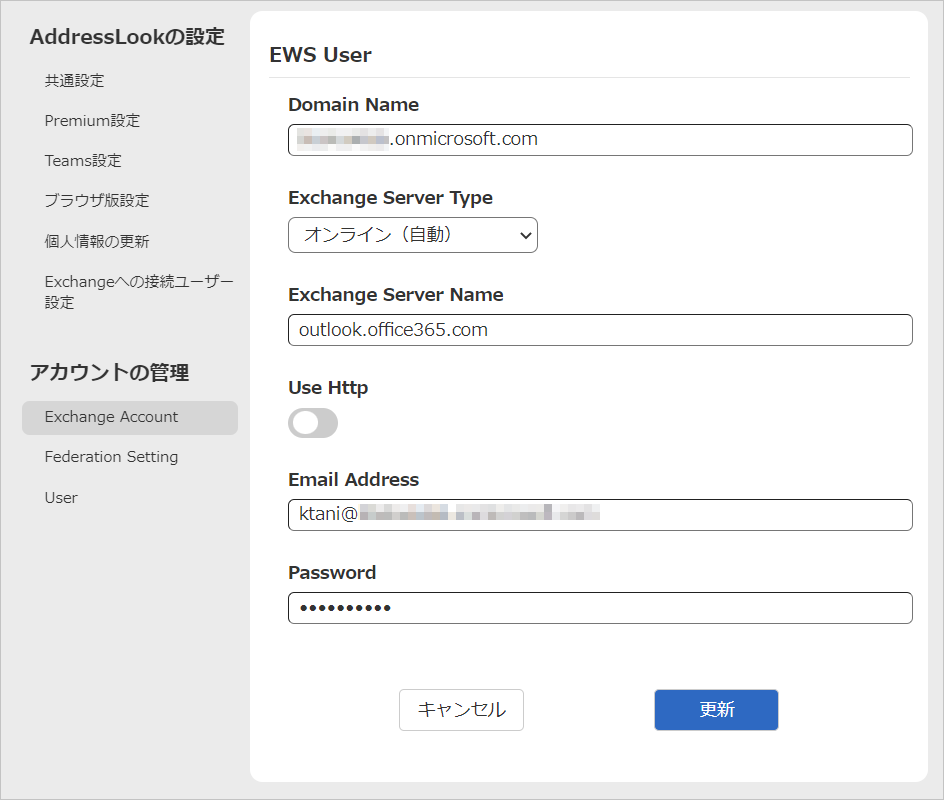Image resolution: width=944 pixels, height=800 pixels.
Task: Click the Password label
Action: pos(332,572)
